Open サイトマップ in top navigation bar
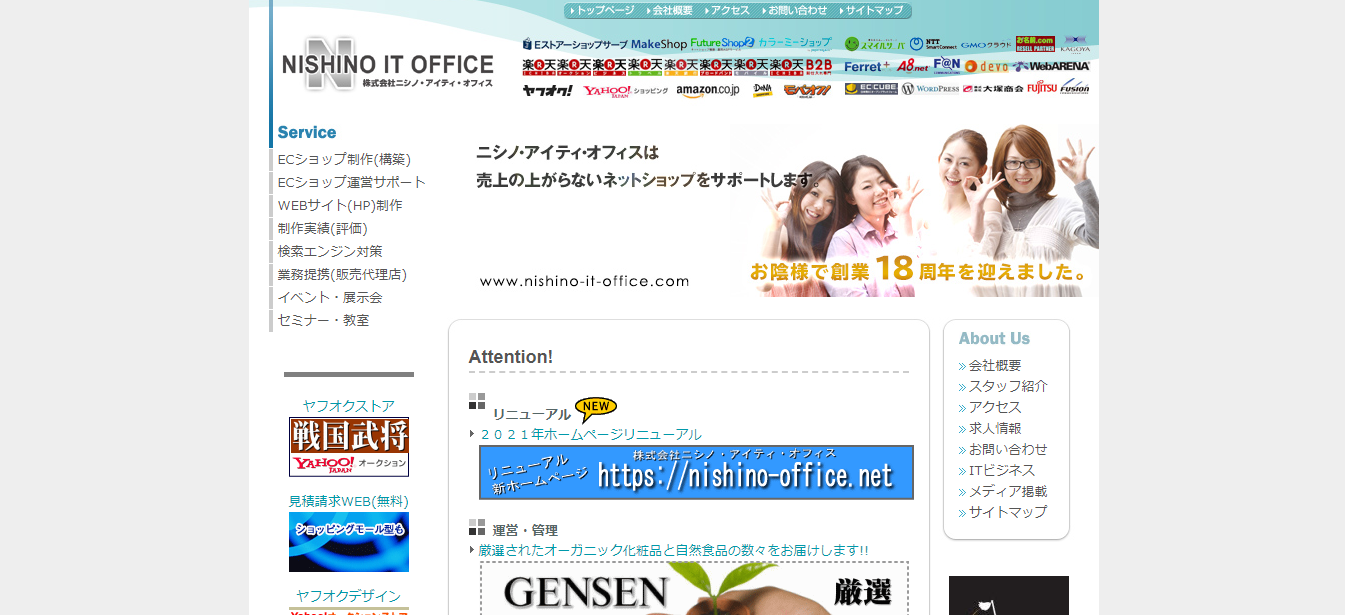Image resolution: width=1345 pixels, height=615 pixels. click(x=874, y=10)
